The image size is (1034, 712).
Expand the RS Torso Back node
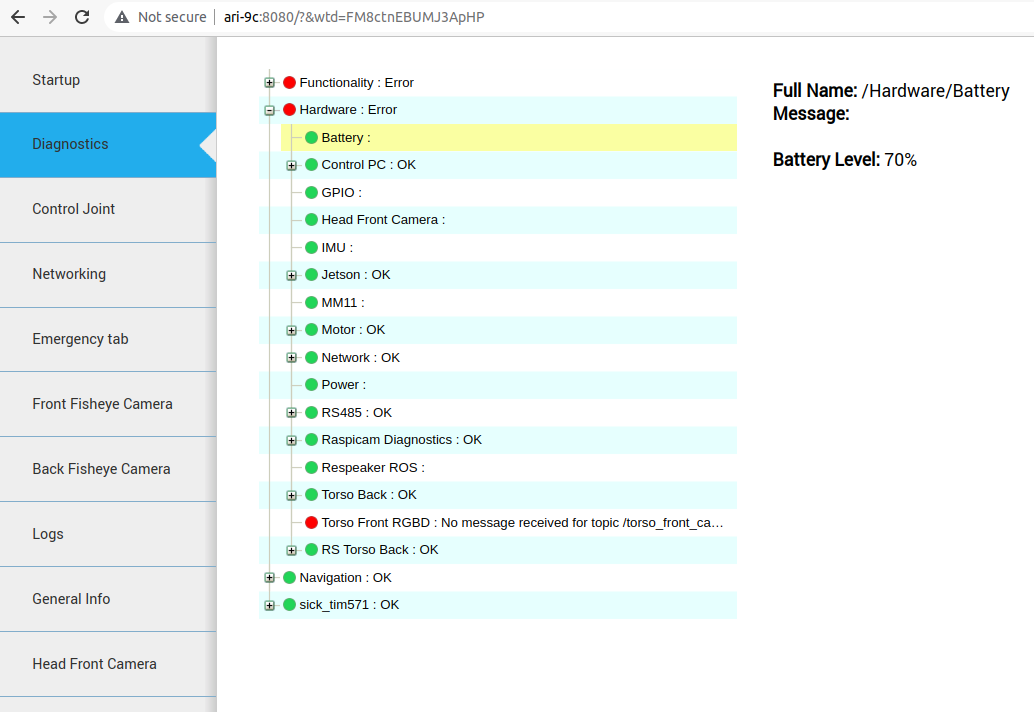(291, 550)
